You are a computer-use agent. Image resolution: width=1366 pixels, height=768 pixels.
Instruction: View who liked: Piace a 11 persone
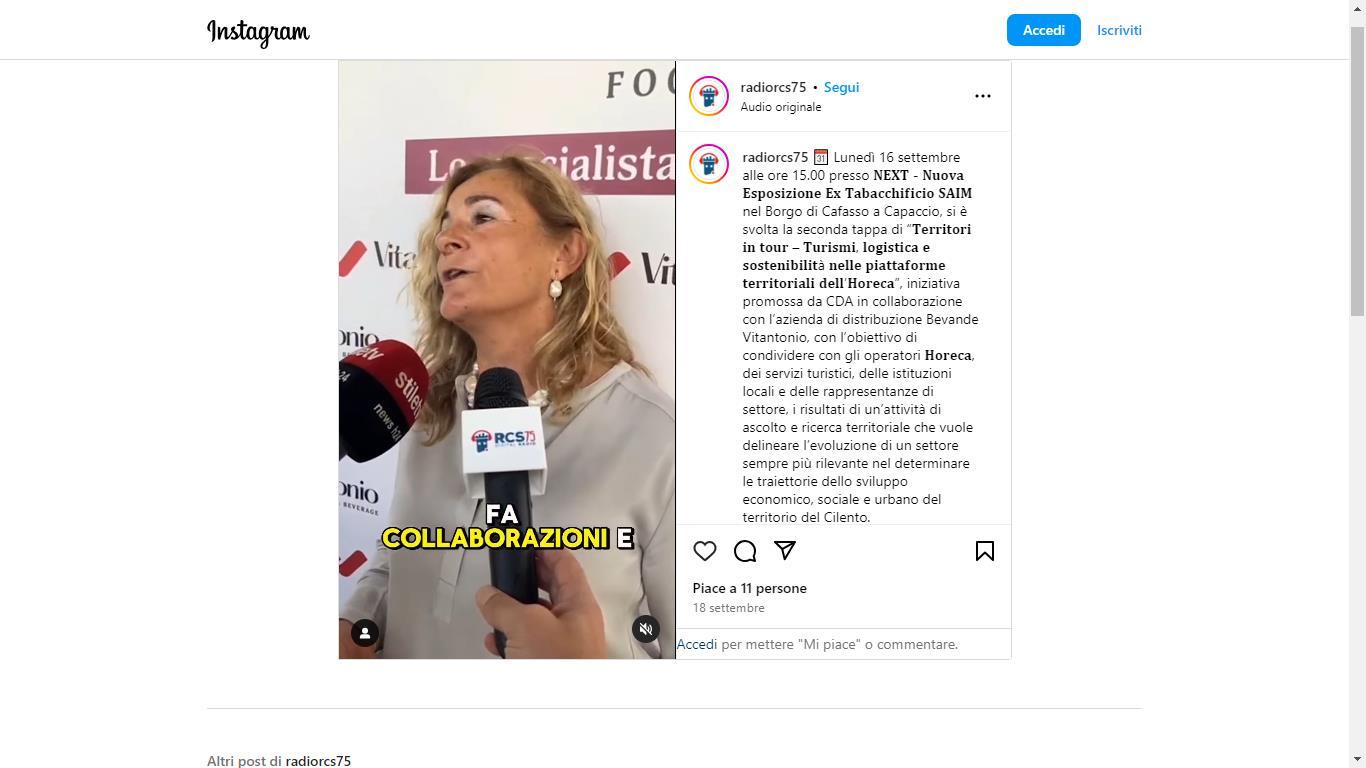coord(750,588)
